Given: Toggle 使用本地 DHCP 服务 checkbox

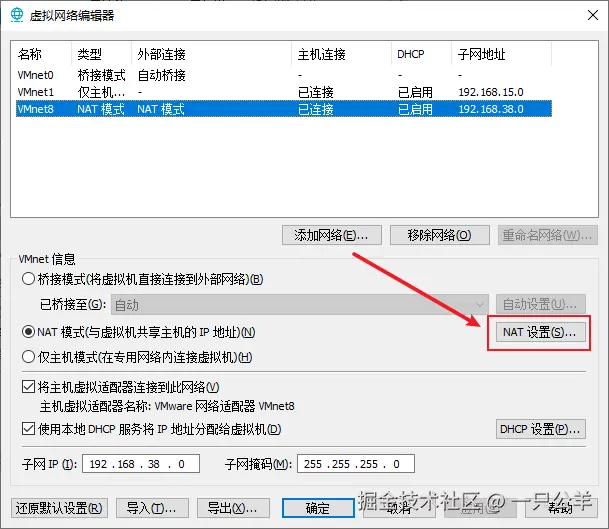Looking at the screenshot, I should 28,429.
